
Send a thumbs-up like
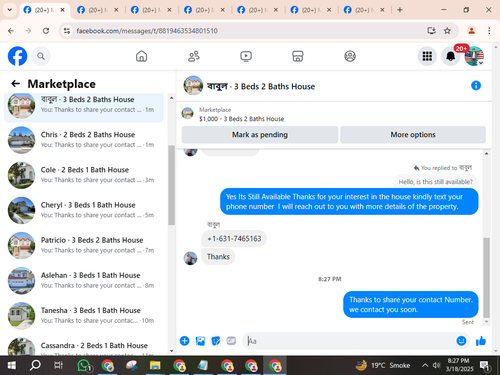(x=481, y=341)
